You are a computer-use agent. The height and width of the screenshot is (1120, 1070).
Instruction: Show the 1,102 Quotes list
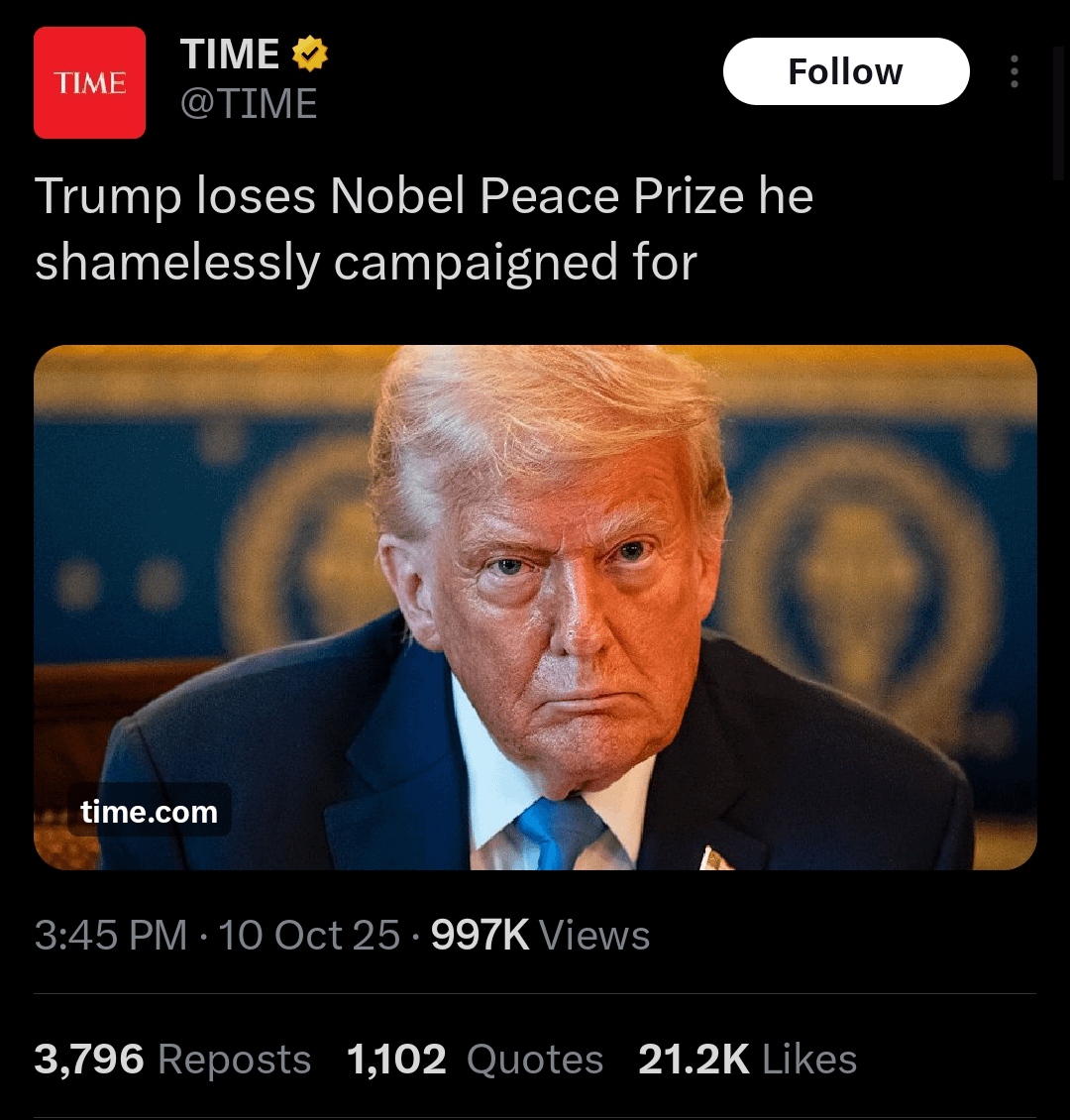(476, 1059)
